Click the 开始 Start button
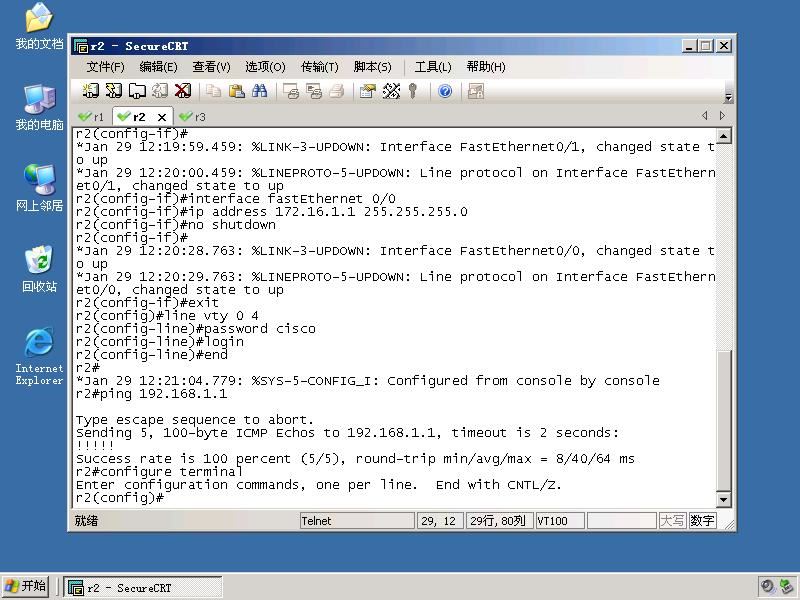This screenshot has height=600, width=800. pyautogui.click(x=26, y=586)
